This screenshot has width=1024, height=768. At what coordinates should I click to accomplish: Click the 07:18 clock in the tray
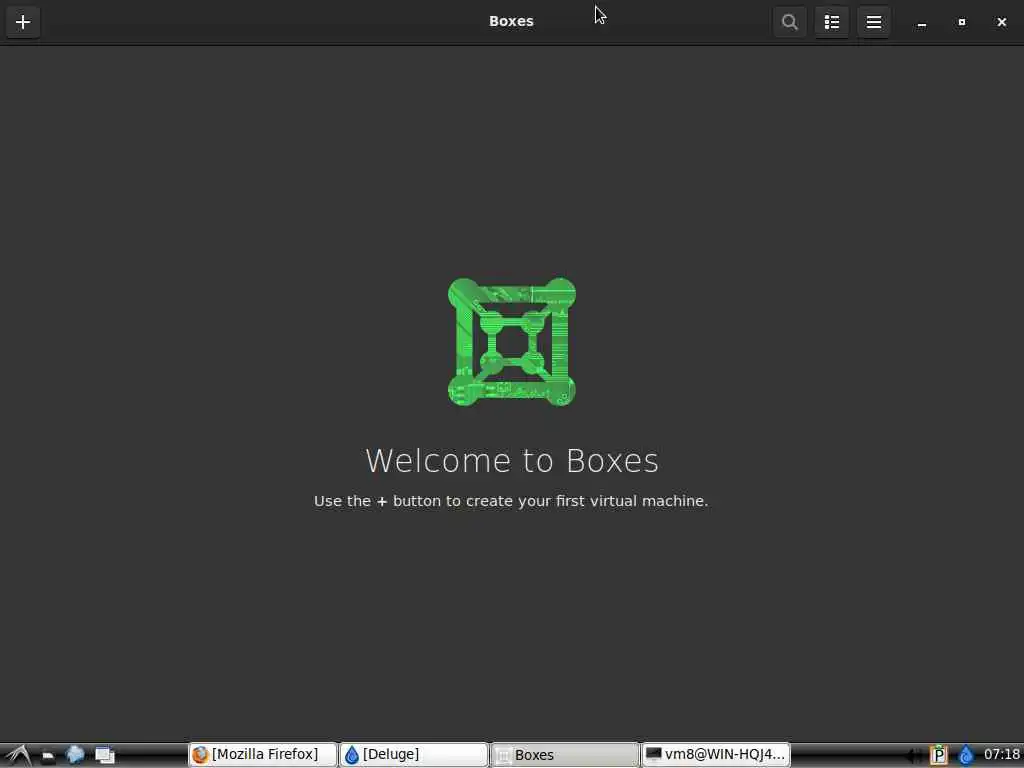1001,755
